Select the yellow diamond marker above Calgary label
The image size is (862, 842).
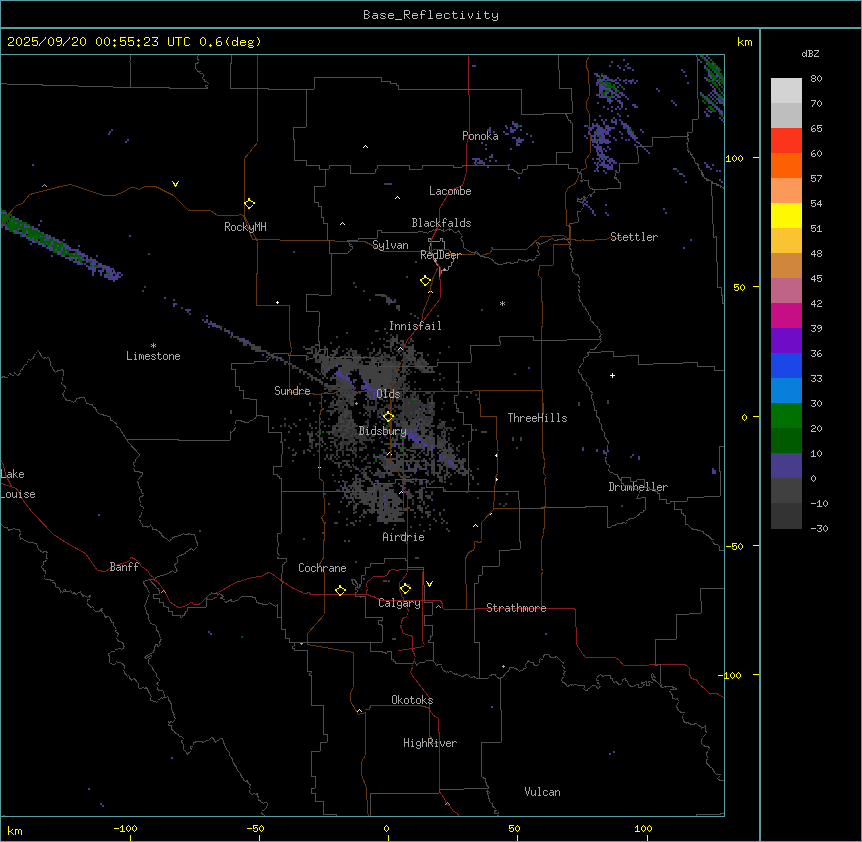(405, 588)
